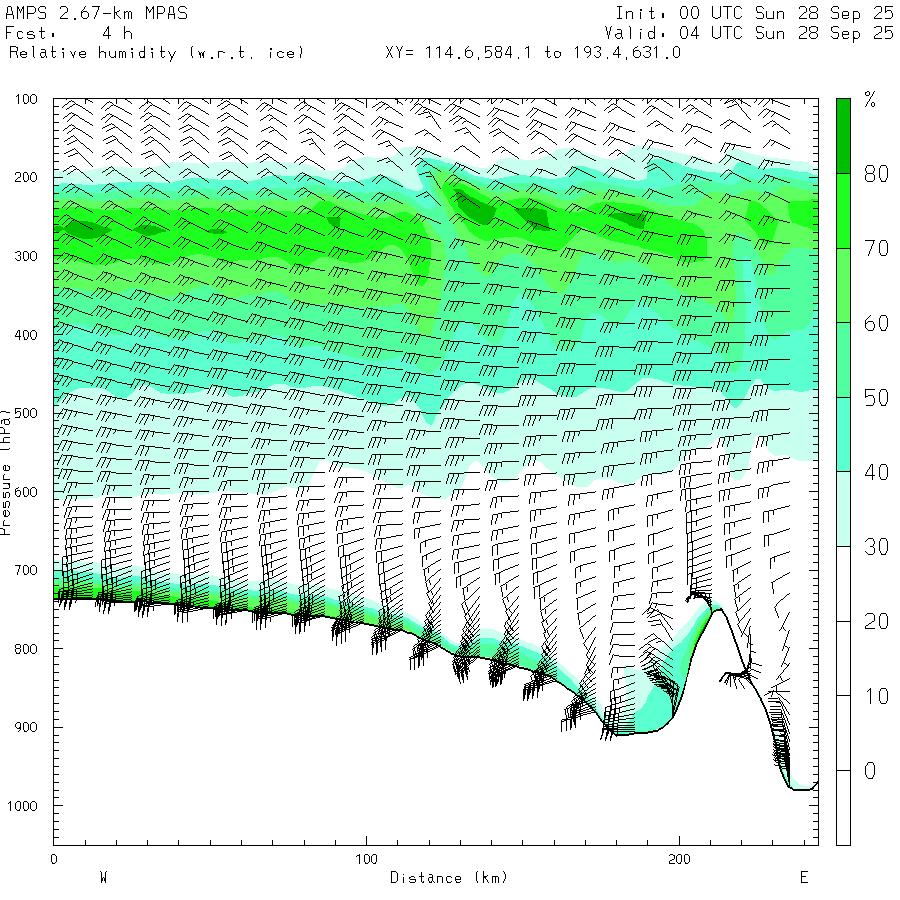
Task: Select the 'Fcst: 4 h' forecast hour label
Action: (x=69, y=33)
